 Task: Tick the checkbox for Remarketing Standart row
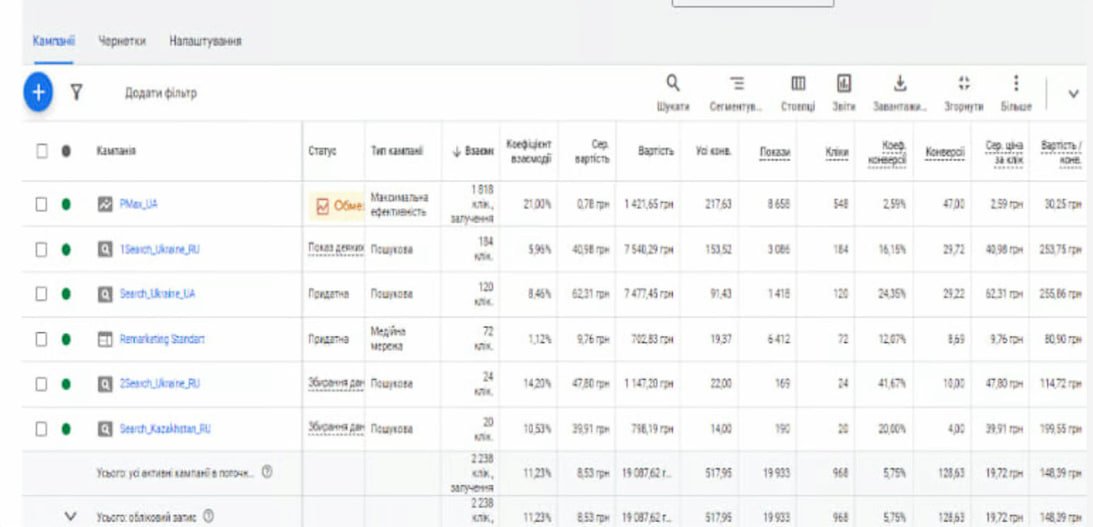(42, 339)
